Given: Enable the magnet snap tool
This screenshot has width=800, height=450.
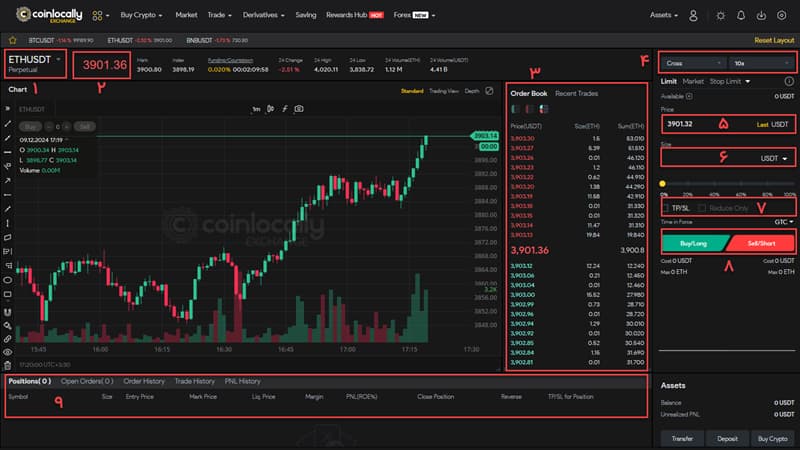Looking at the screenshot, I should click(x=8, y=312).
